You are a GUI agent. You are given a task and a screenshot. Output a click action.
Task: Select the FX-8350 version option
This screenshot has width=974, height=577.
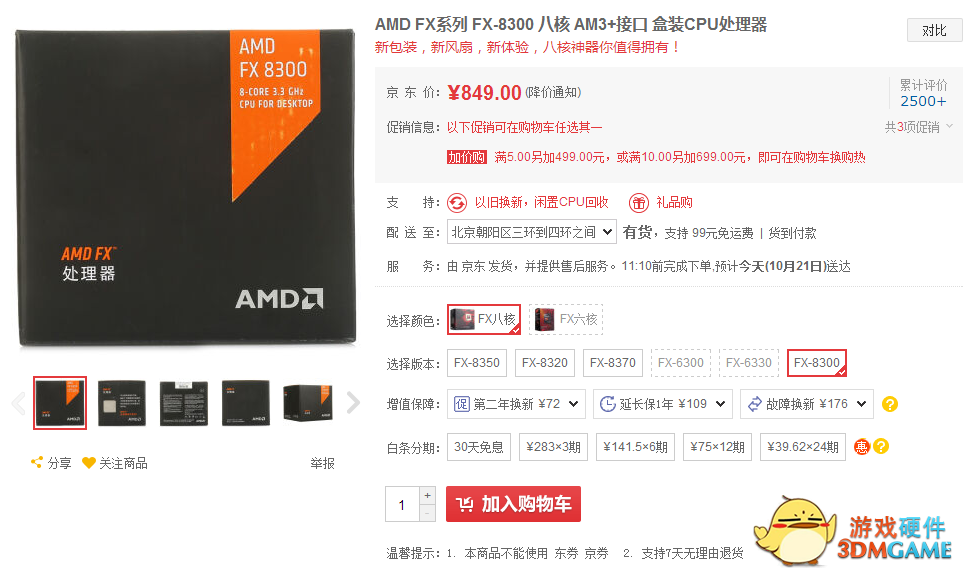point(477,363)
